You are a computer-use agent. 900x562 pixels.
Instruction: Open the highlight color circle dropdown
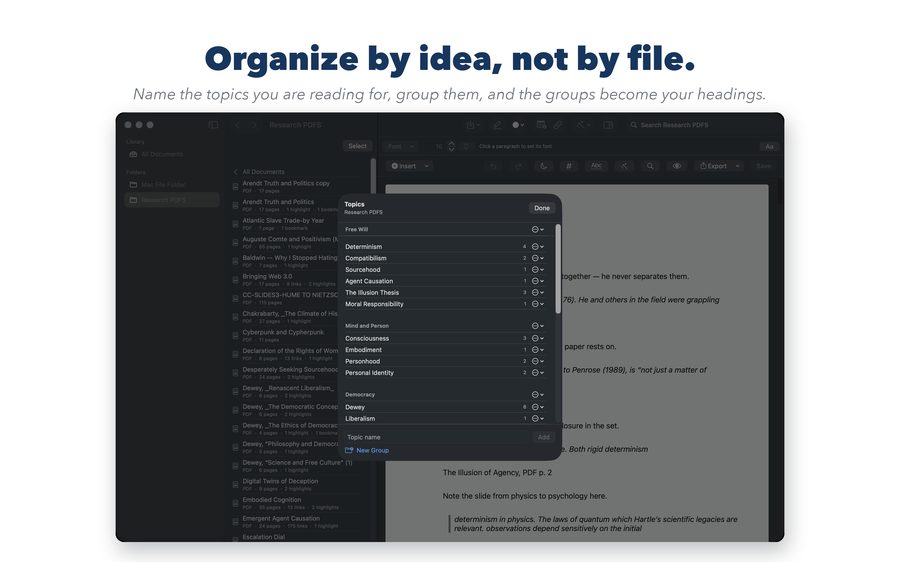click(518, 125)
